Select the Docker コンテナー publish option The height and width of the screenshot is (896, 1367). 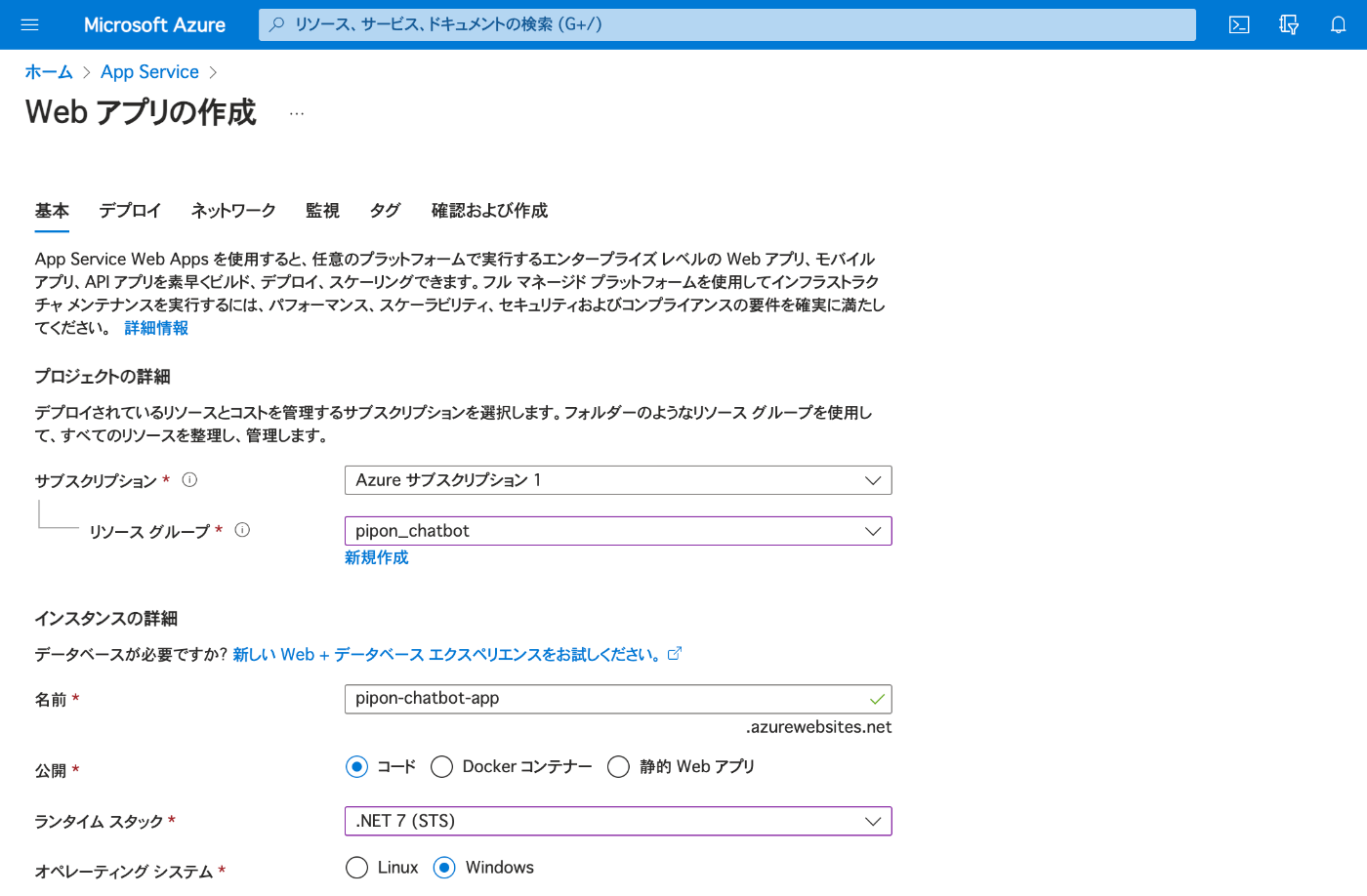pos(441,766)
